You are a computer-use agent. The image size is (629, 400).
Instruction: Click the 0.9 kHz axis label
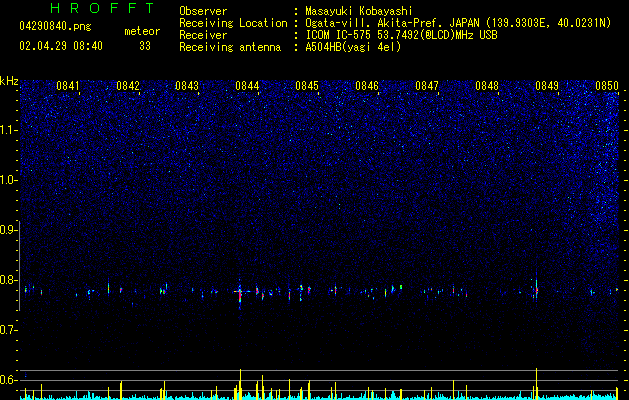pyautogui.click(x=8, y=230)
